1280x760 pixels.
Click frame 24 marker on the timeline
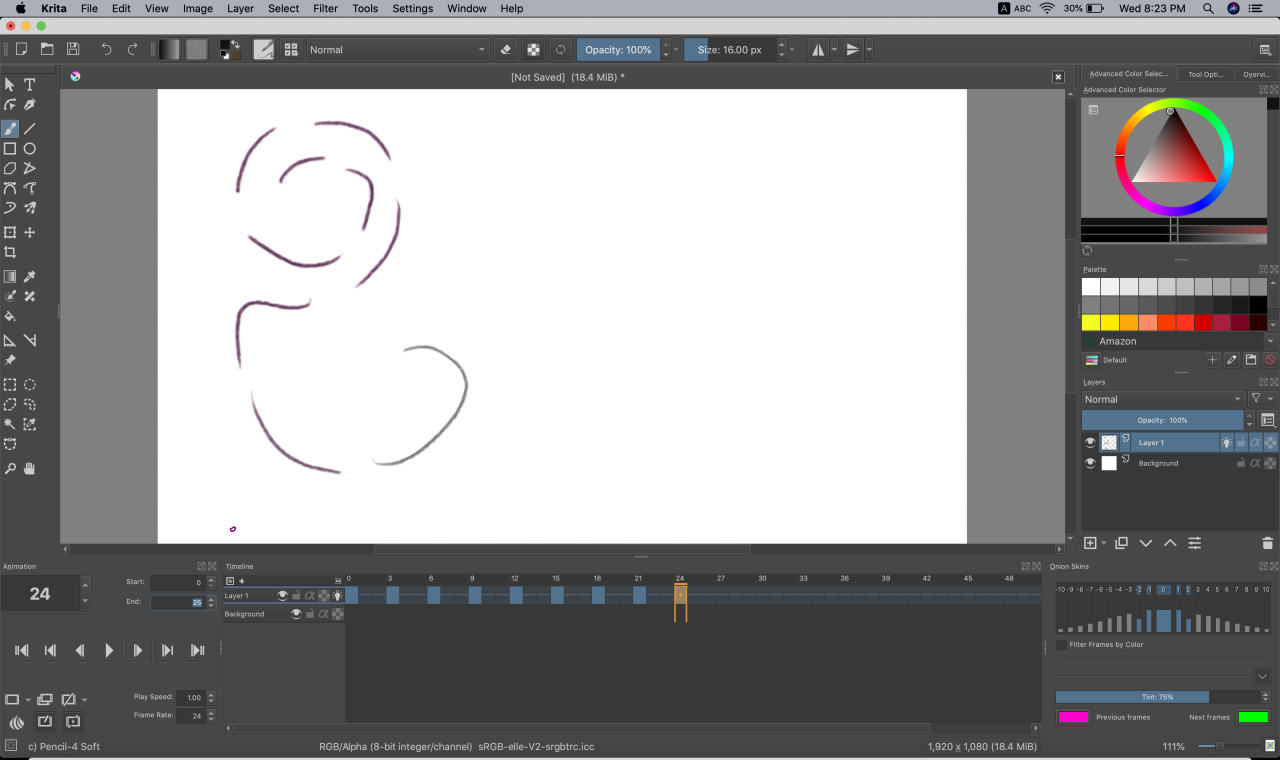(680, 595)
